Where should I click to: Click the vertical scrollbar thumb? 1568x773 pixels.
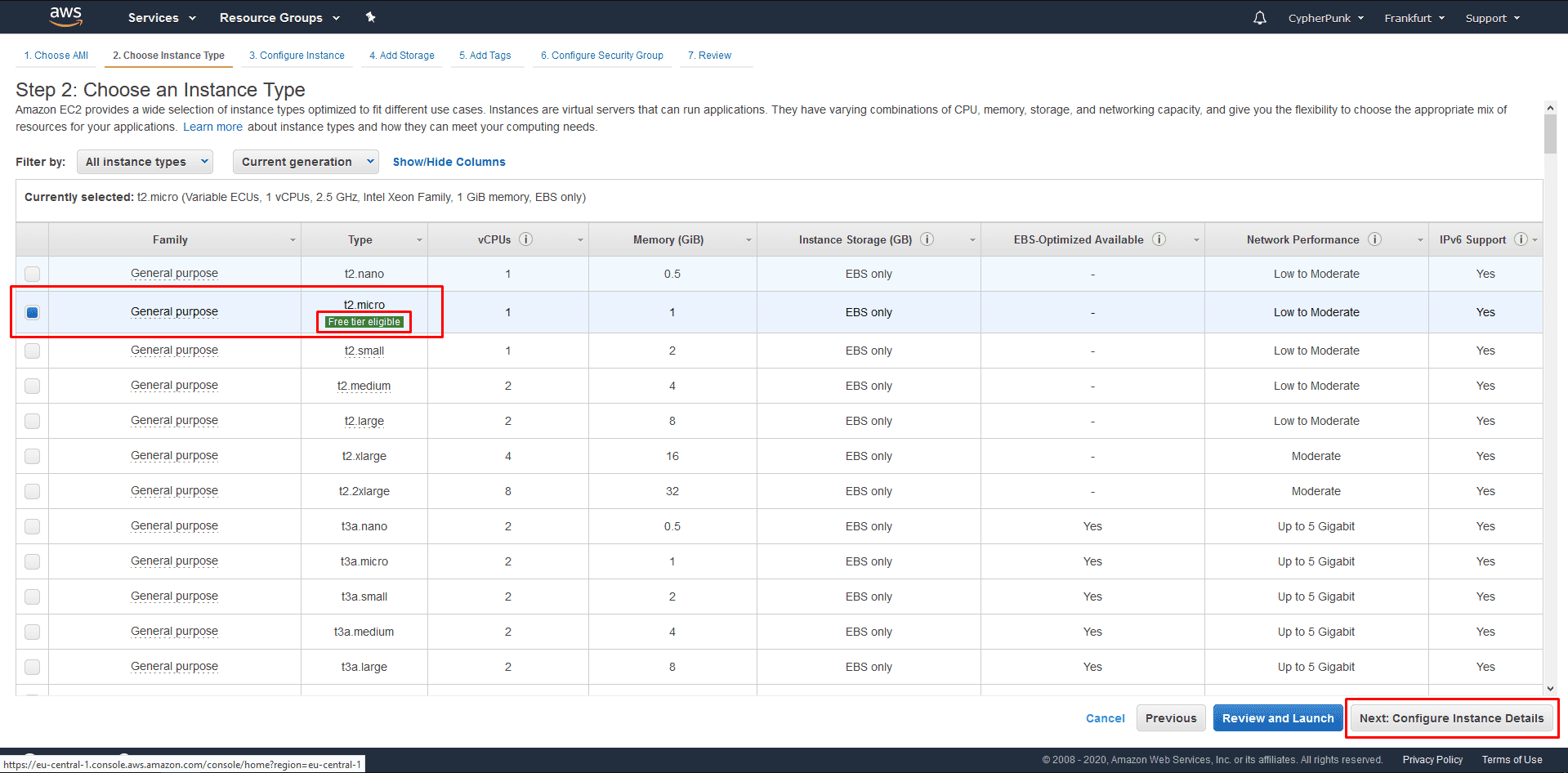point(1550,133)
